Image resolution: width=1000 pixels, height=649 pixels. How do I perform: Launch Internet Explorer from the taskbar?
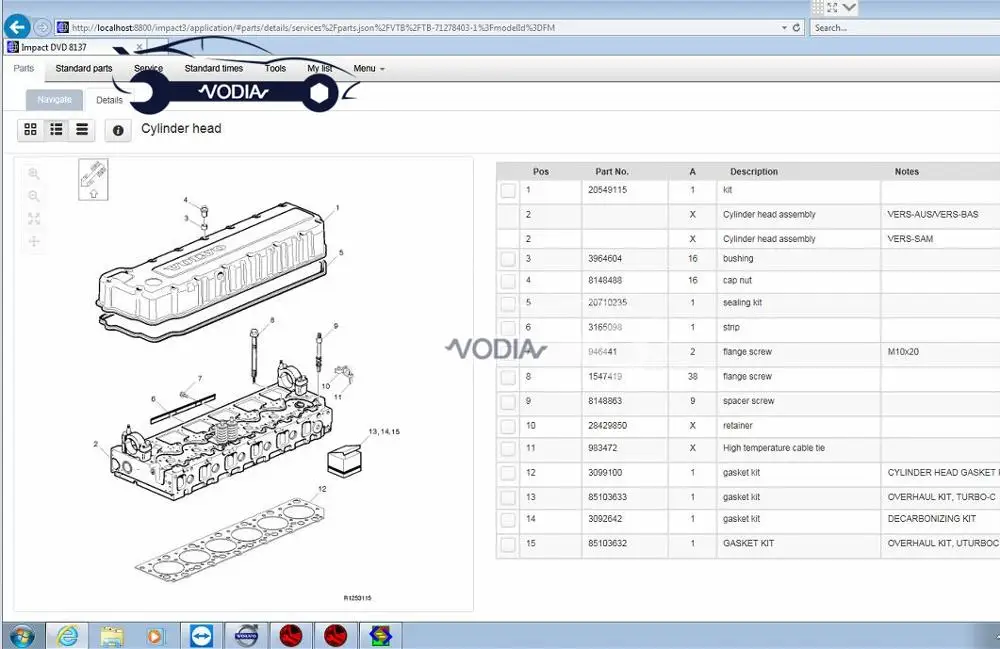[67, 636]
